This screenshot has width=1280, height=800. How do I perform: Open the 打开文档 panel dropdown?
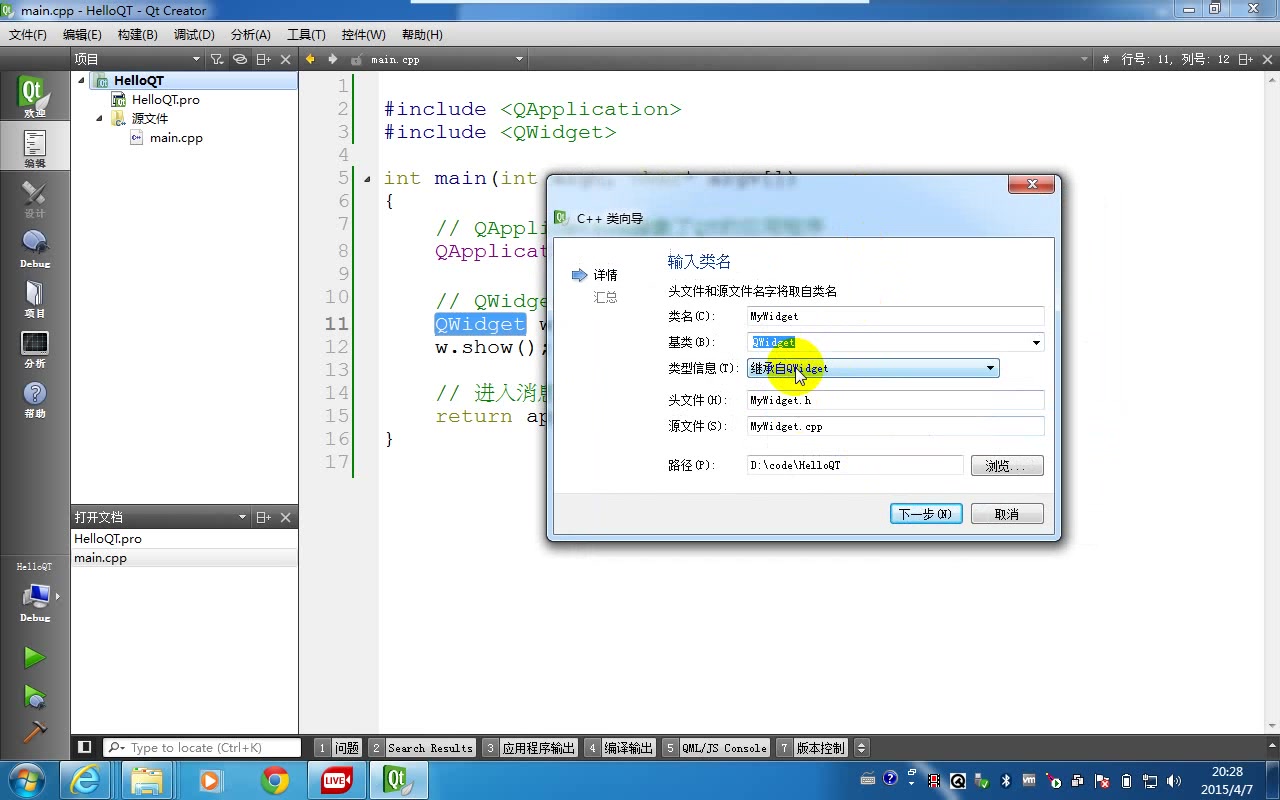(160, 517)
